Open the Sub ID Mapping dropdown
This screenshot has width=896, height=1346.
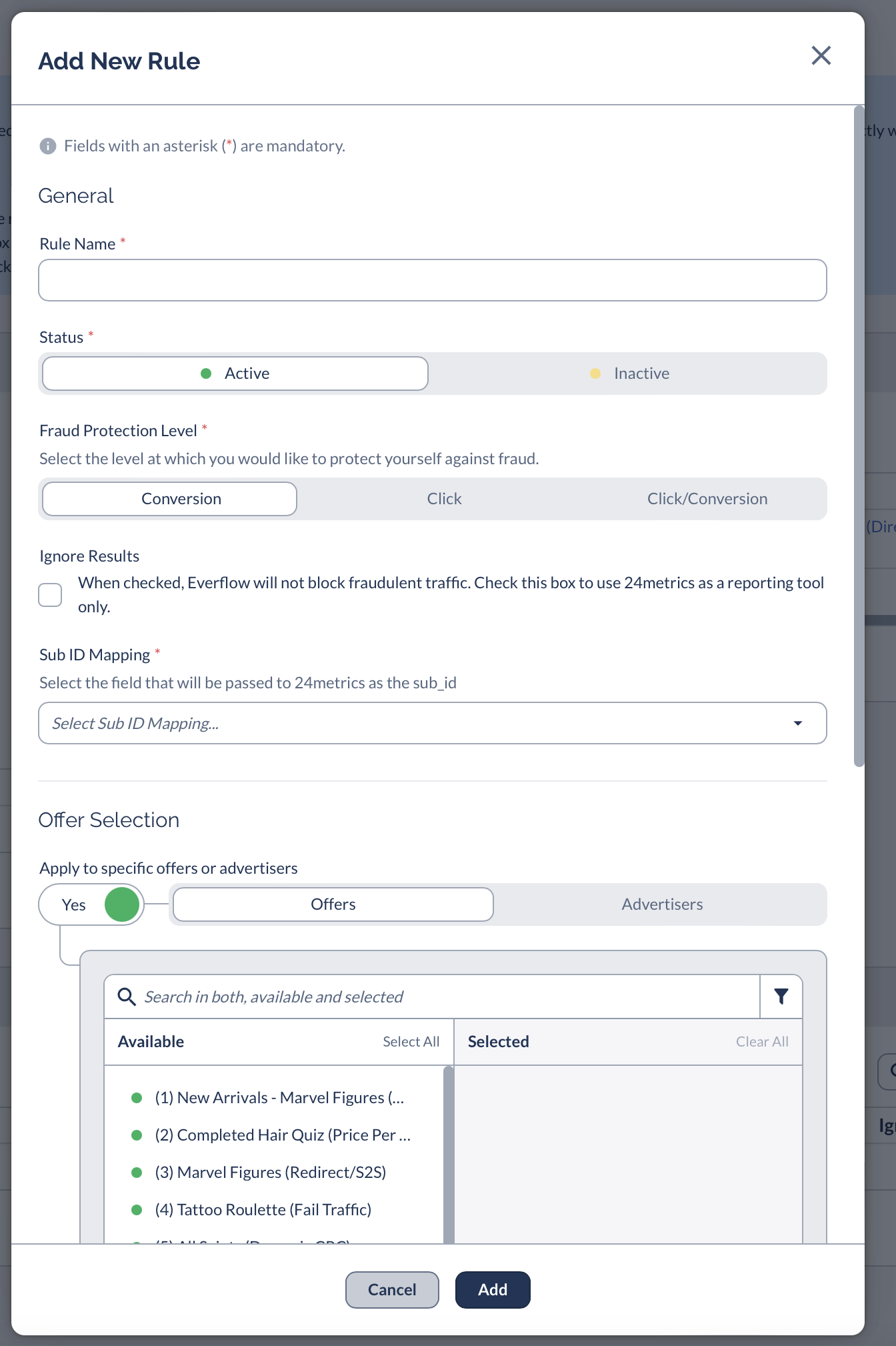[433, 723]
